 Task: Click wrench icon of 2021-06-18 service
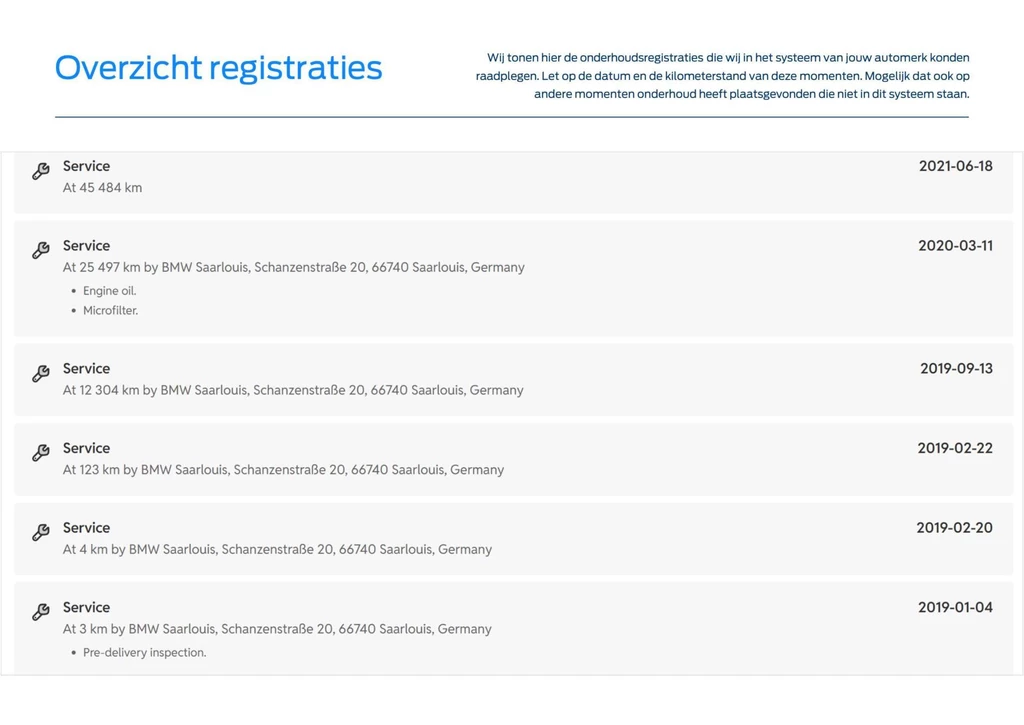pyautogui.click(x=40, y=171)
